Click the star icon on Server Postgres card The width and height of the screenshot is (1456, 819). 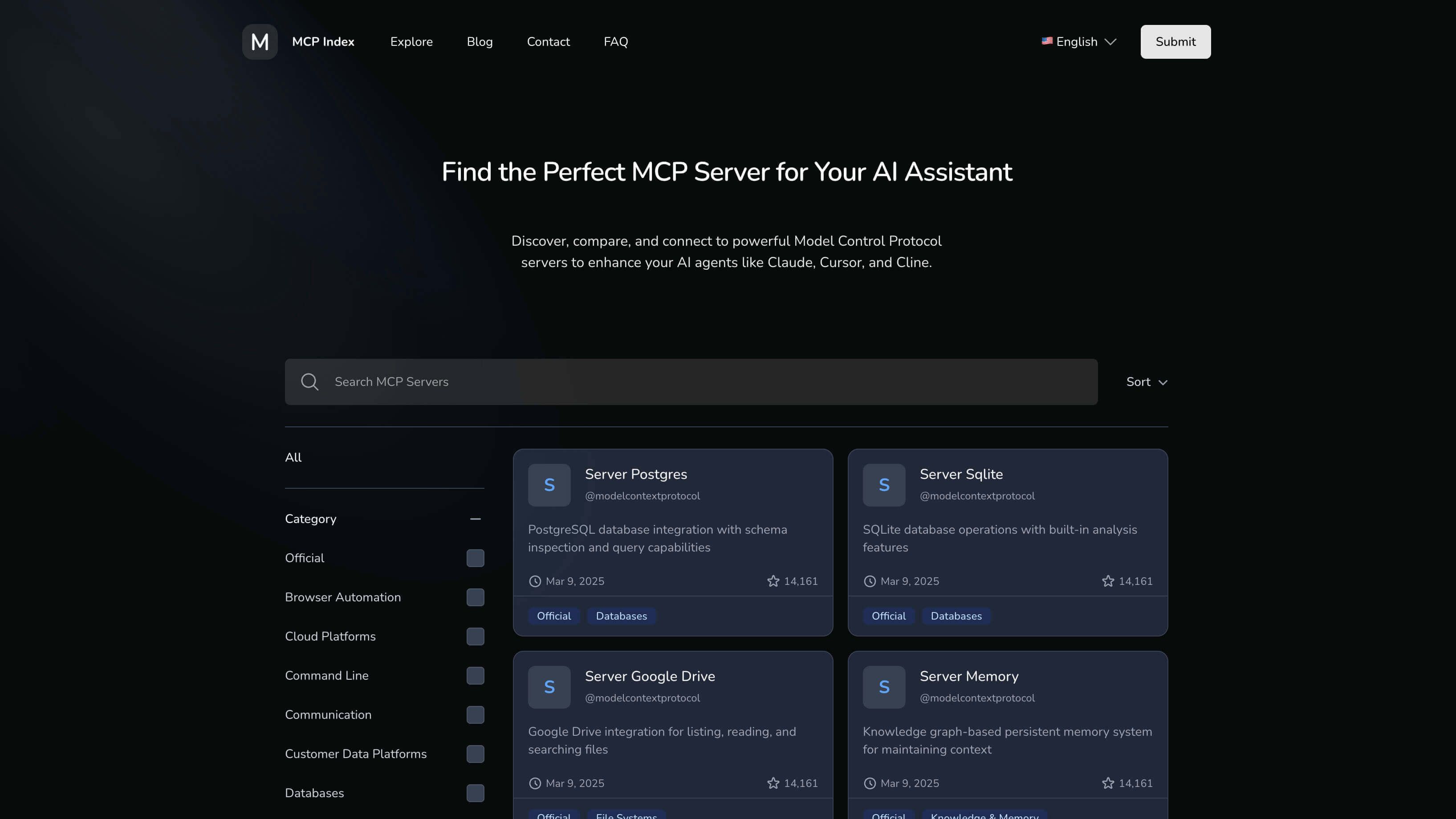tap(773, 581)
